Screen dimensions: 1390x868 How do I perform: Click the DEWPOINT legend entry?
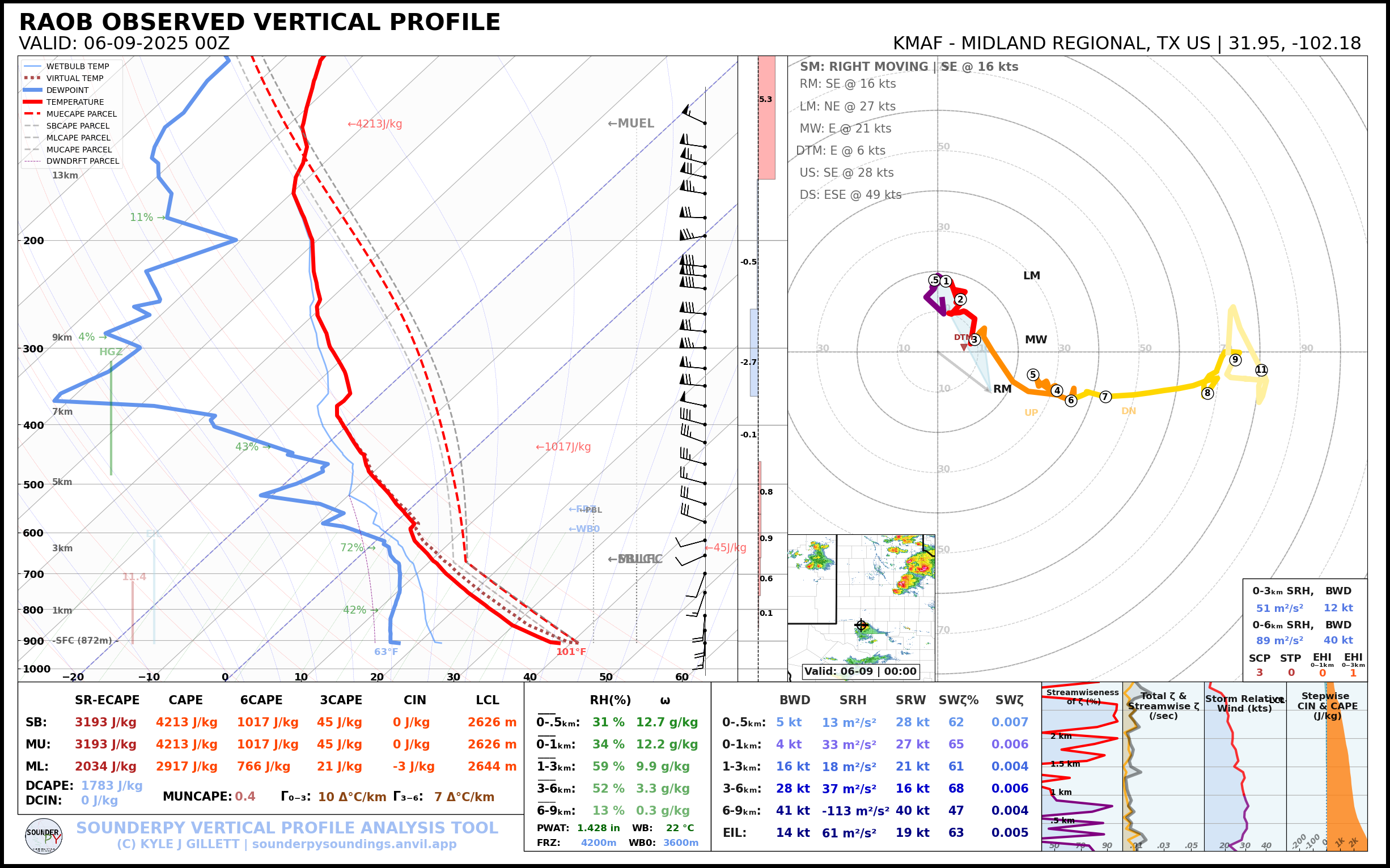[x=67, y=90]
